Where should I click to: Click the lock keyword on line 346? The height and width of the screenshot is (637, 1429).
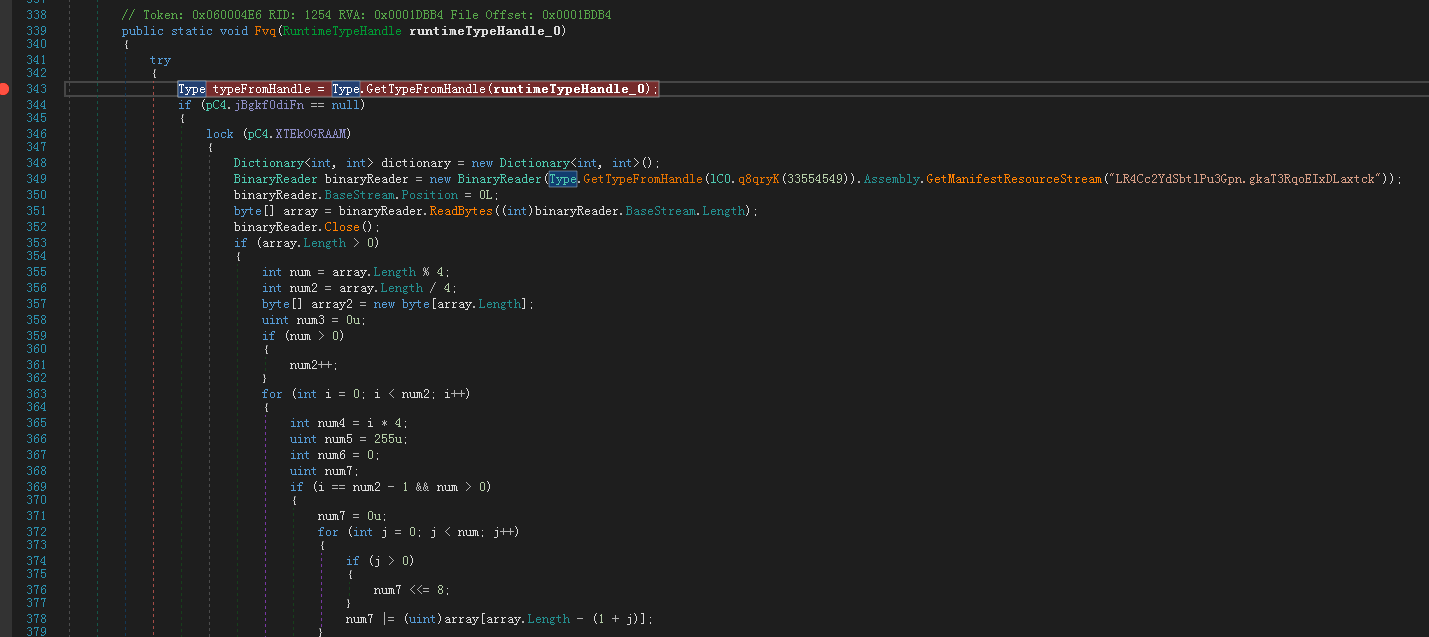tap(220, 134)
